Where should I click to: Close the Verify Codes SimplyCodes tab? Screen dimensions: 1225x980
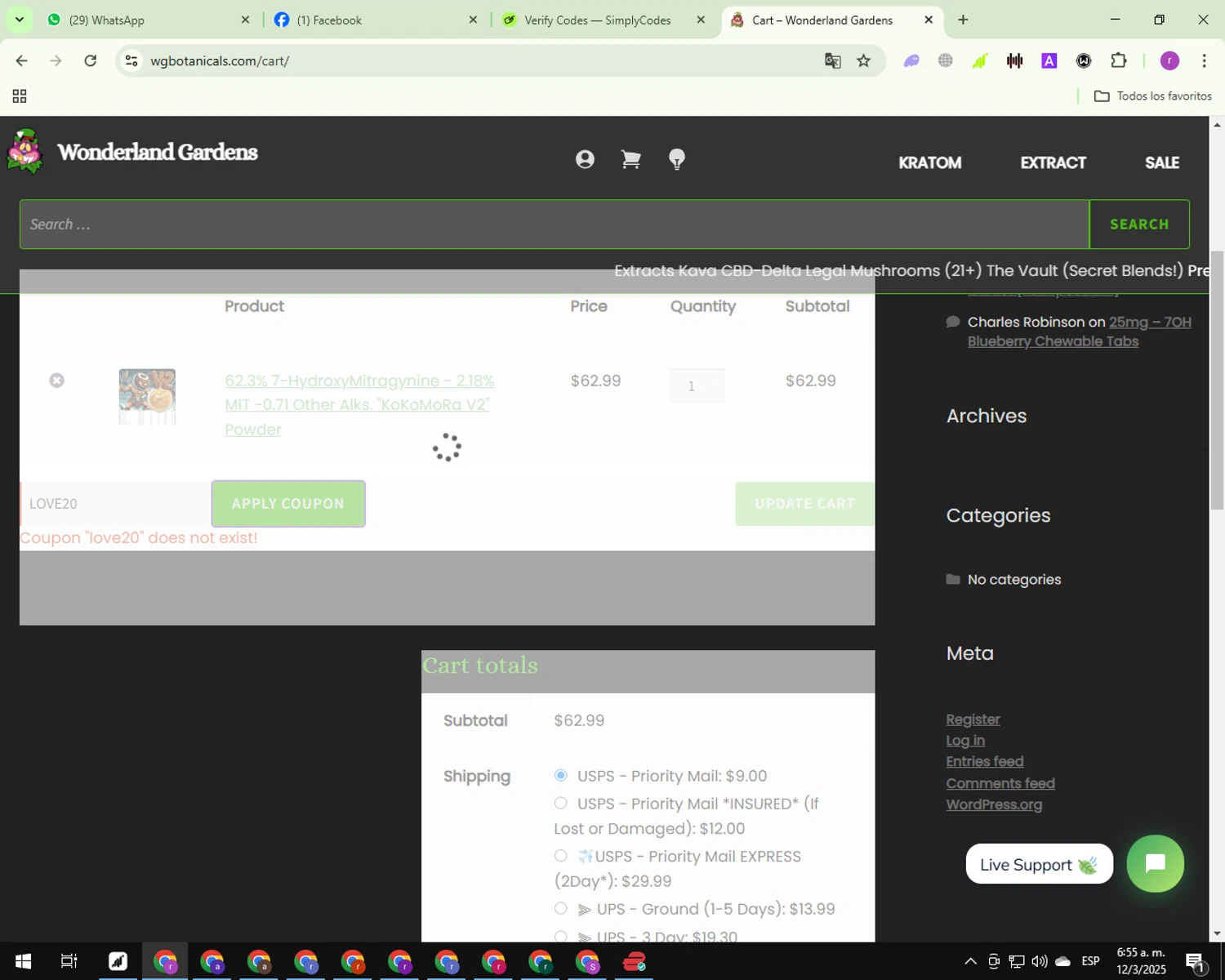coord(701,20)
